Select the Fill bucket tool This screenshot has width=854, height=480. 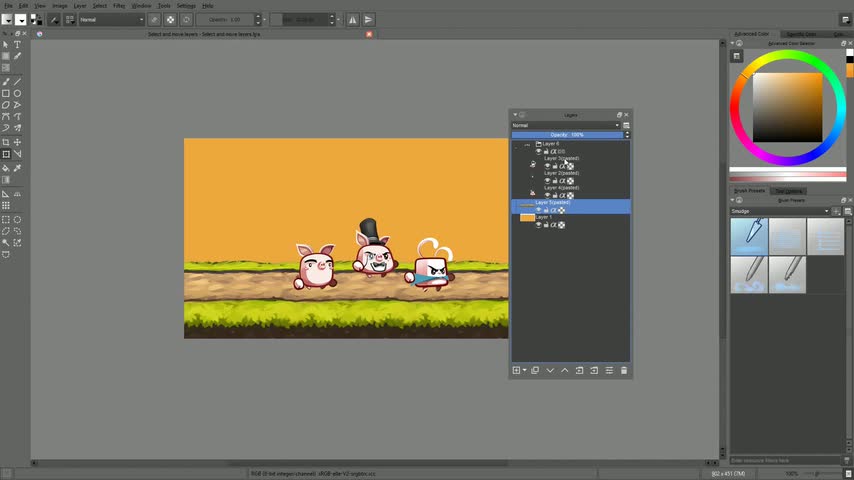[5, 168]
